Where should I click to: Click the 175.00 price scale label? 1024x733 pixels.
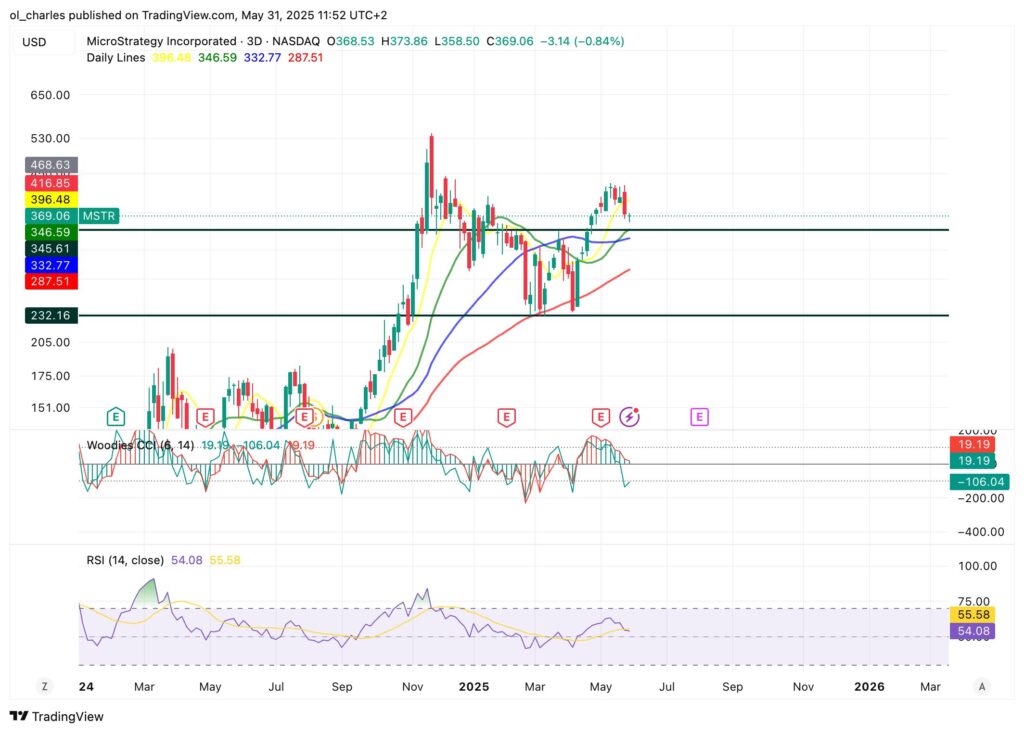(x=50, y=376)
